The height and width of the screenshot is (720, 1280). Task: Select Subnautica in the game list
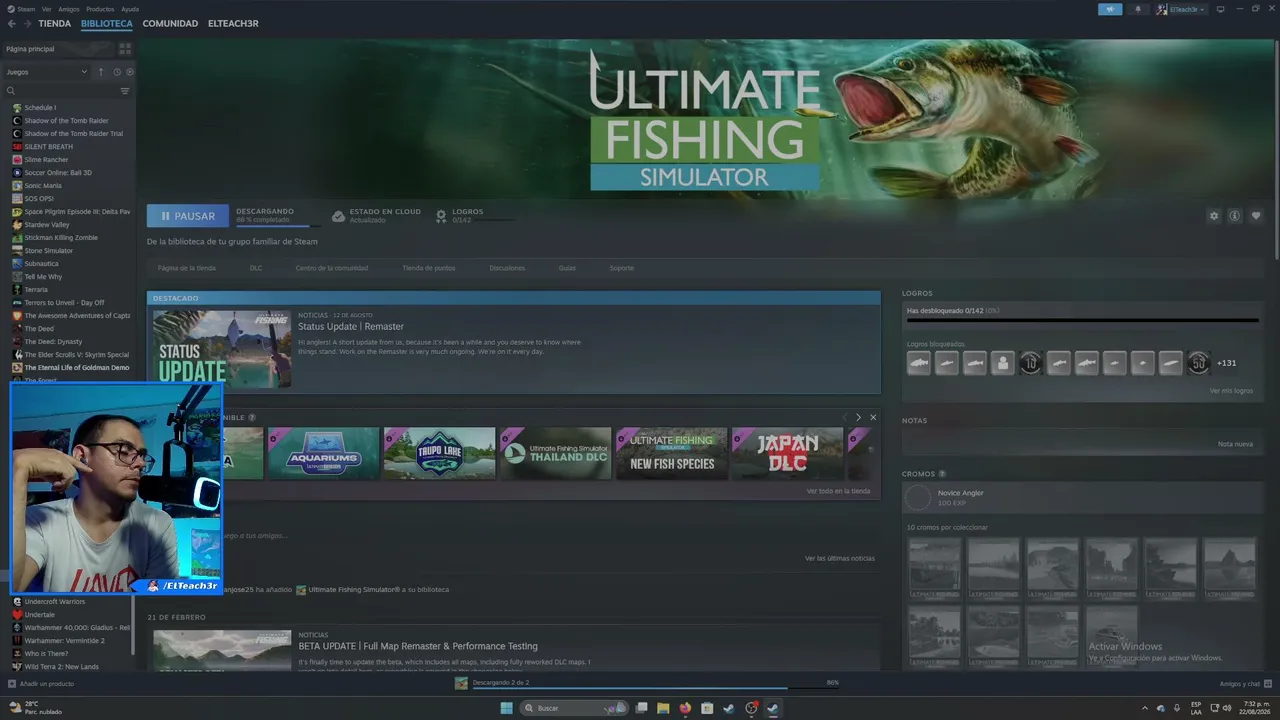[43, 264]
